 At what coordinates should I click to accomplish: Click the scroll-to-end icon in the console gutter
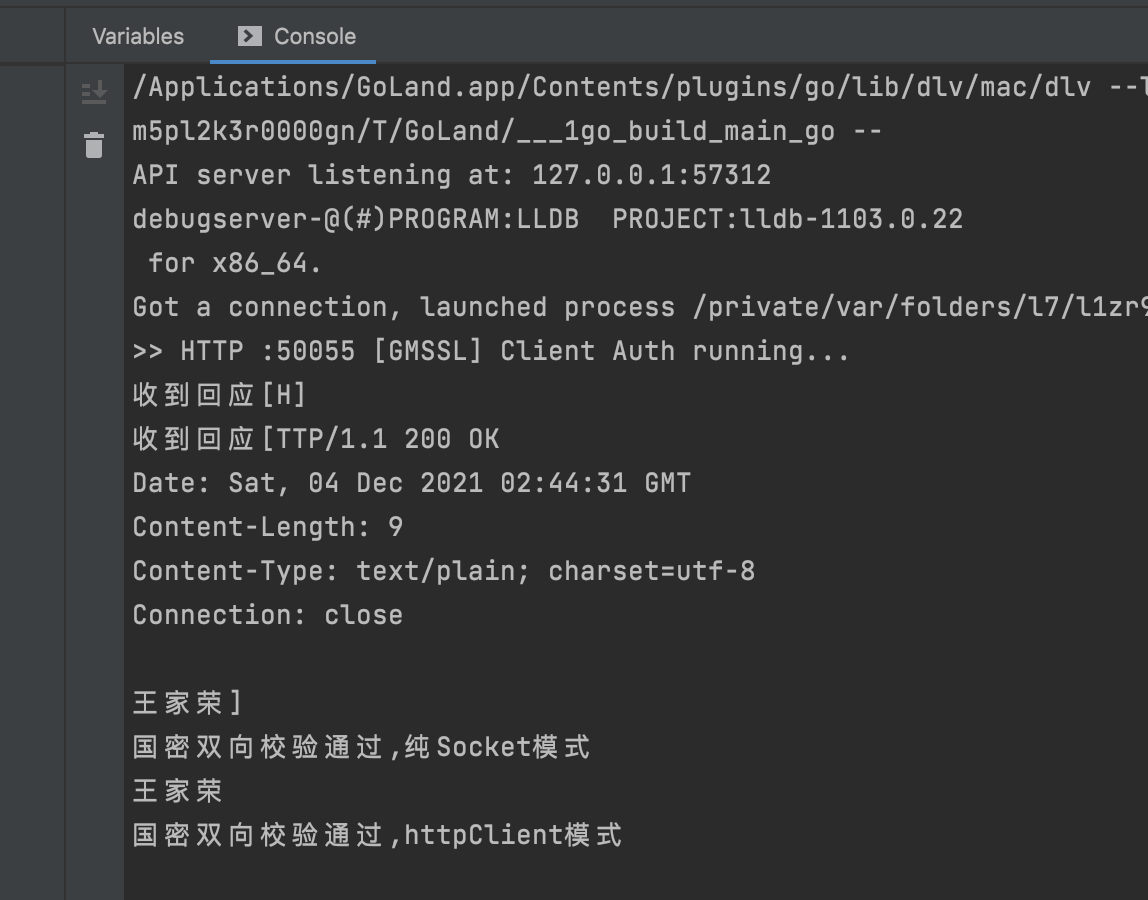pos(93,91)
